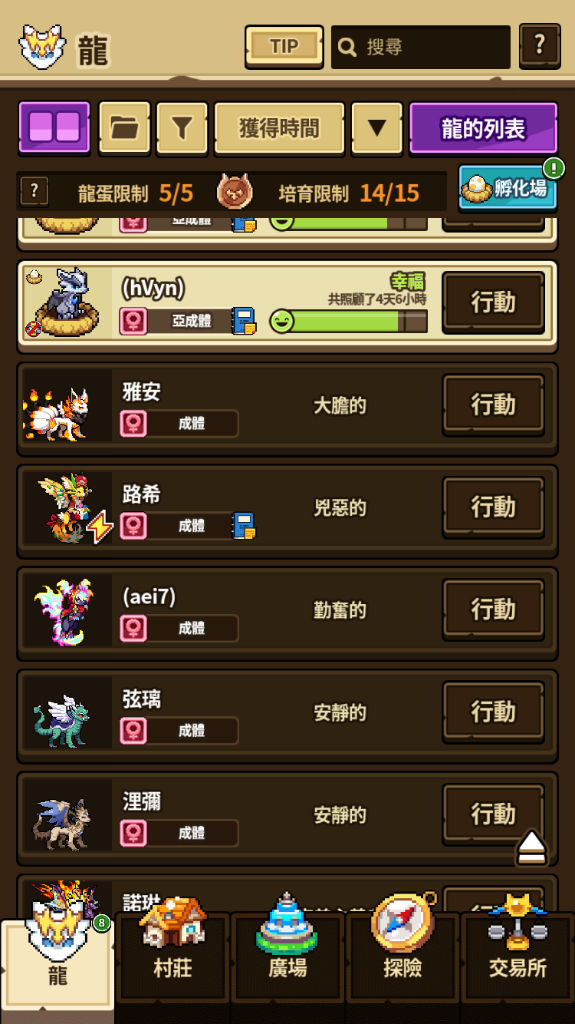Click the happiness gauge of (hVyn)
This screenshot has height=1024, width=575.
pyautogui.click(x=349, y=321)
